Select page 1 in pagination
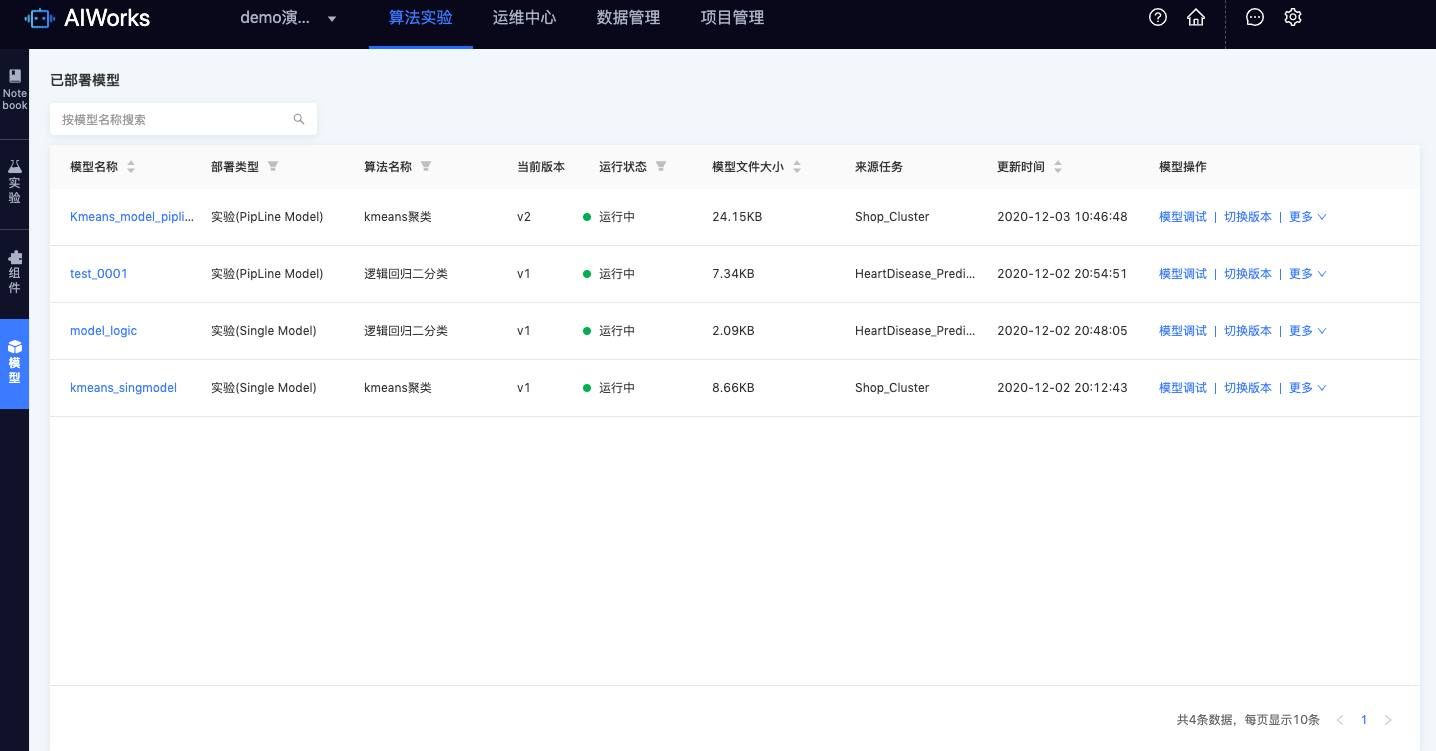 [1364, 720]
